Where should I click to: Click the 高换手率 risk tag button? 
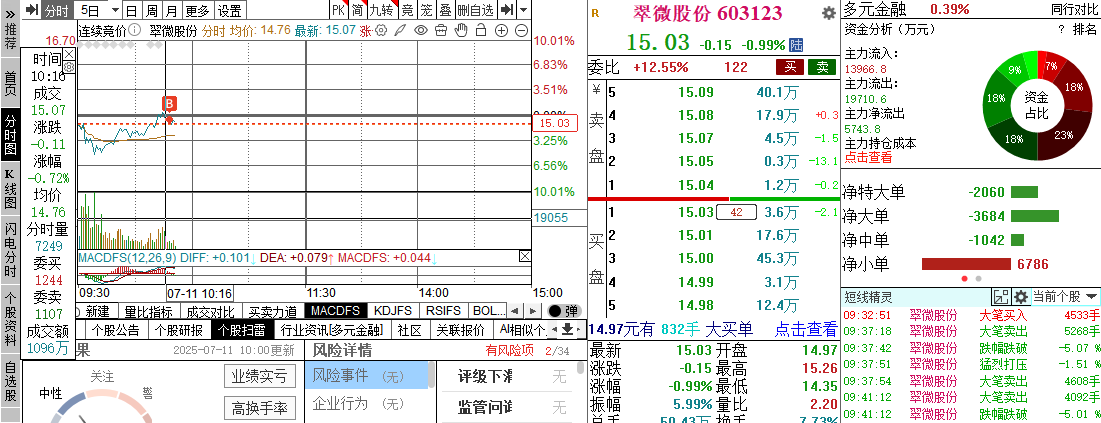pyautogui.click(x=259, y=408)
